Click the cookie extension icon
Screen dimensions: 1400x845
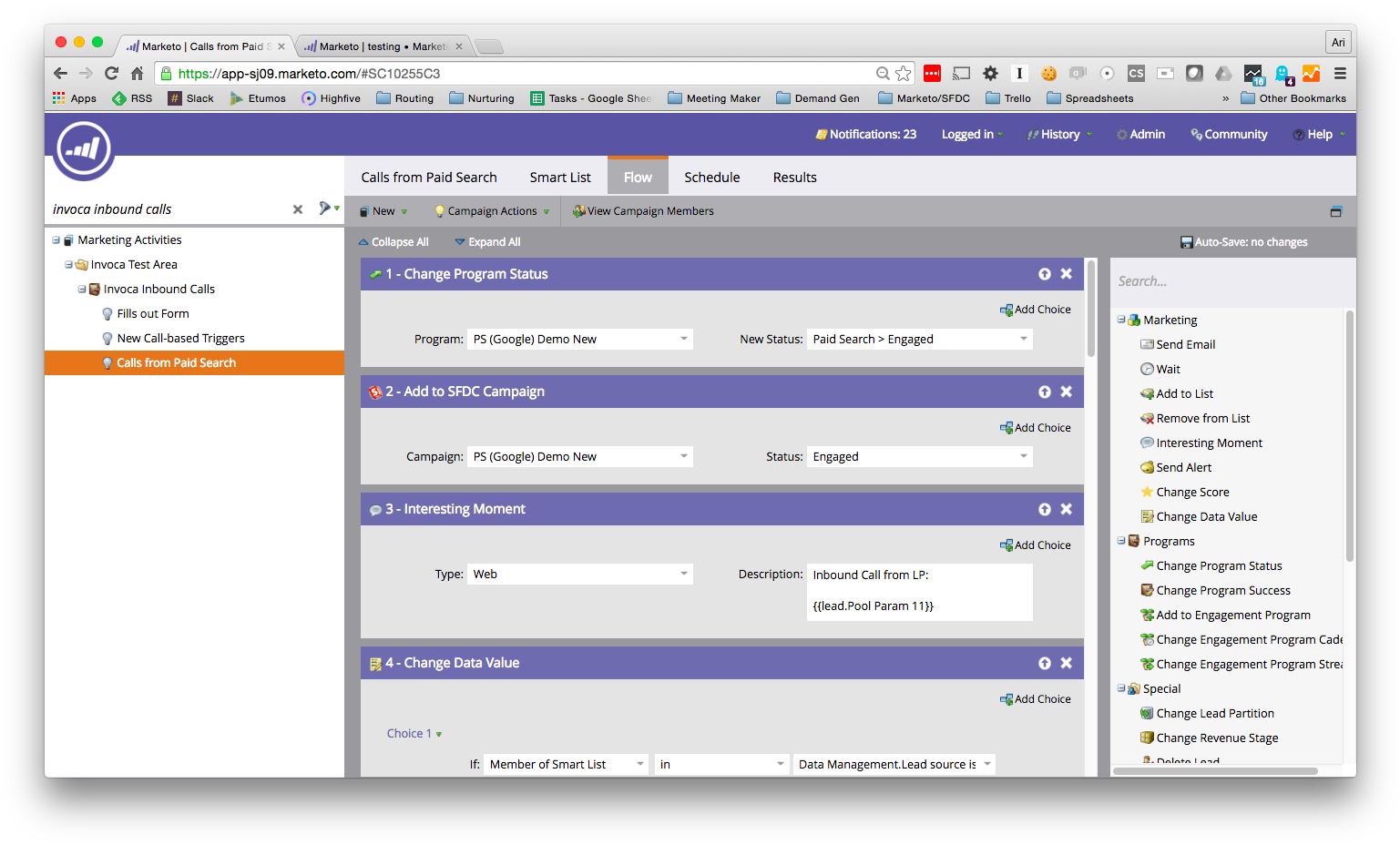(x=1049, y=74)
